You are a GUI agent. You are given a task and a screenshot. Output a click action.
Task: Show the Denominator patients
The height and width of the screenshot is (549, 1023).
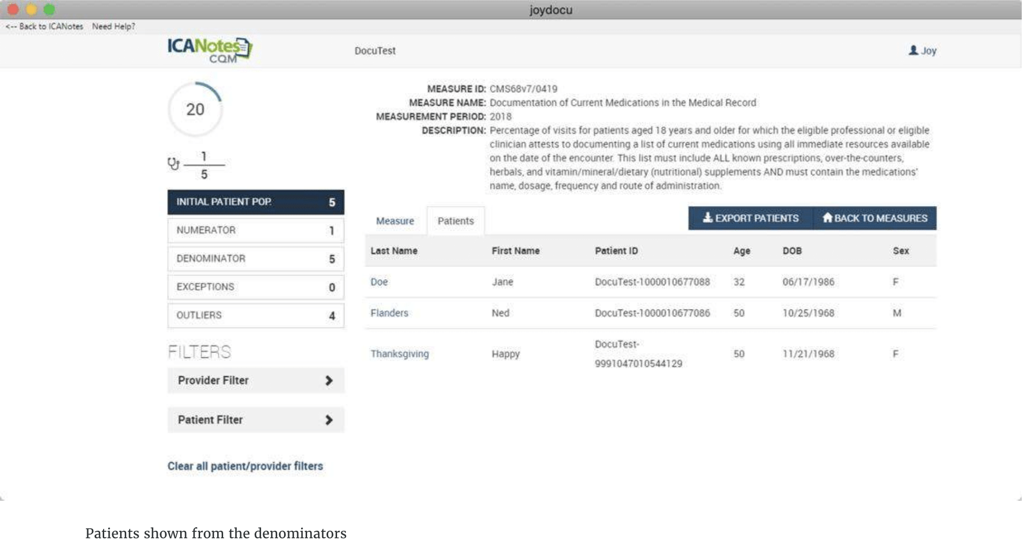(255, 259)
